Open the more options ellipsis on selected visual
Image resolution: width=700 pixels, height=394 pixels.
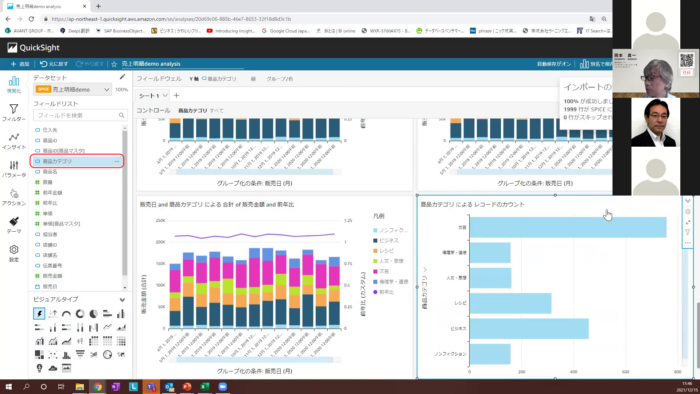[688, 243]
